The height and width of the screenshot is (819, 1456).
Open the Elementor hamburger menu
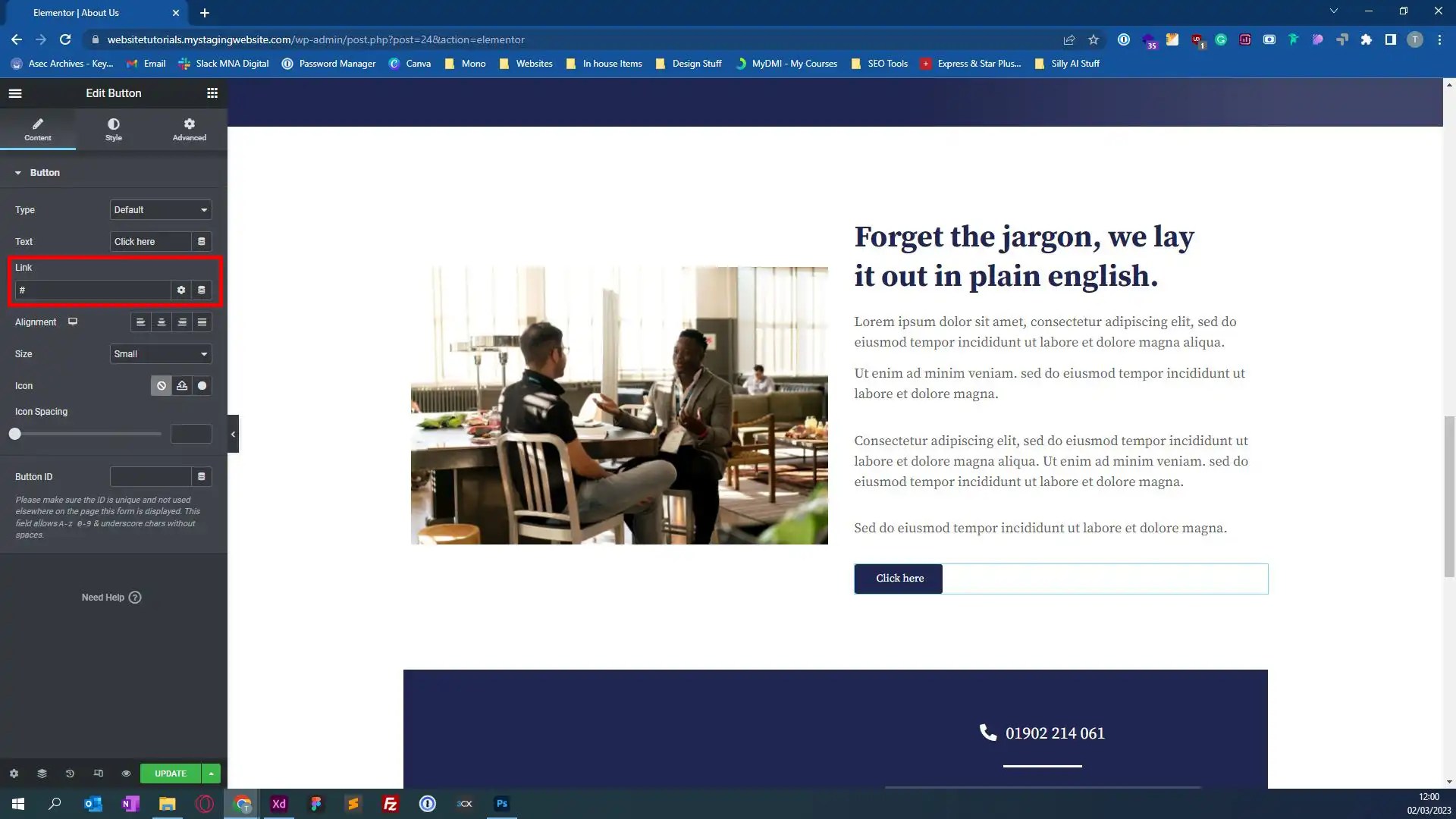coord(15,93)
